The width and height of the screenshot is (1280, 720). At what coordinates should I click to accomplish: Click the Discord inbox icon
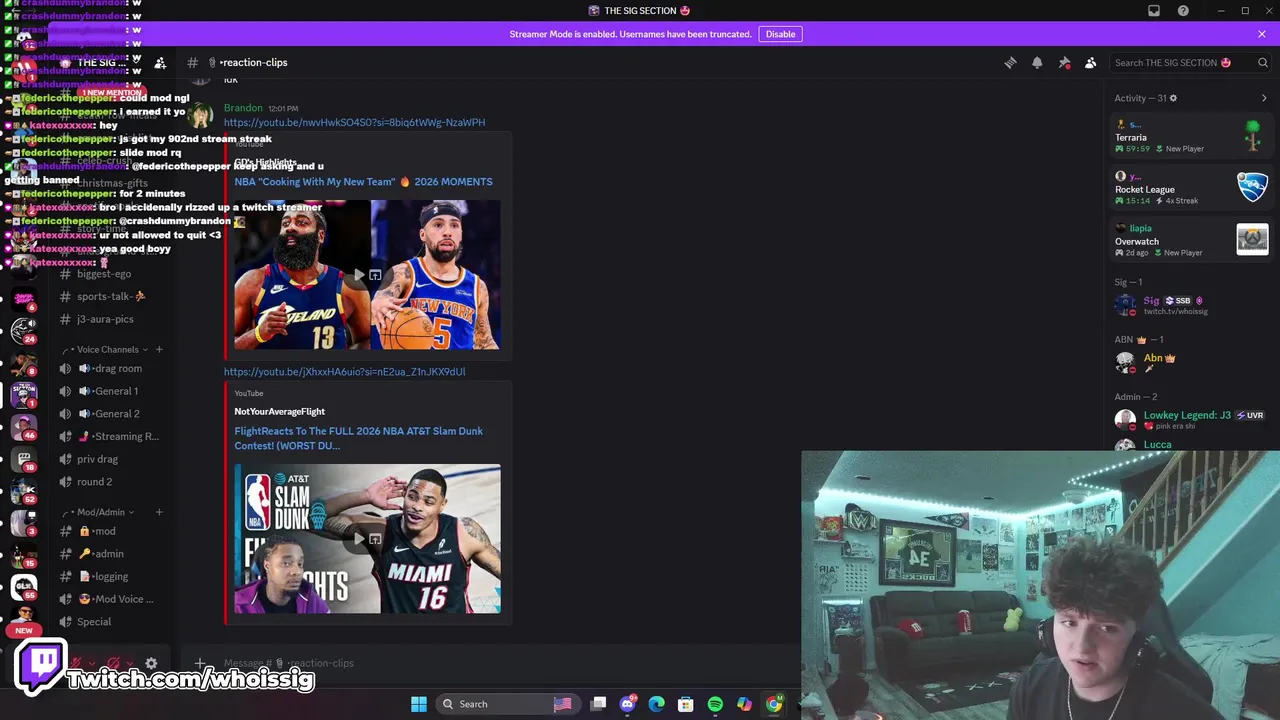tap(1154, 11)
